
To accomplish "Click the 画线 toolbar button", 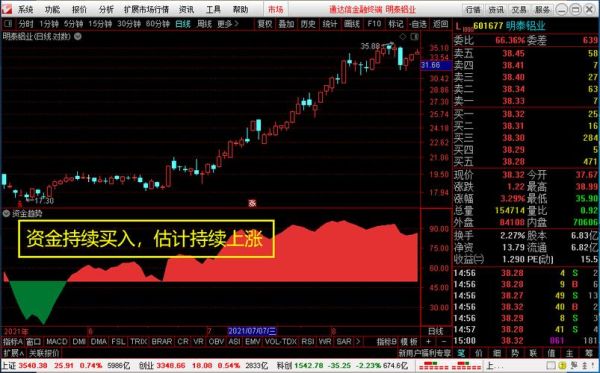I will (x=352, y=24).
